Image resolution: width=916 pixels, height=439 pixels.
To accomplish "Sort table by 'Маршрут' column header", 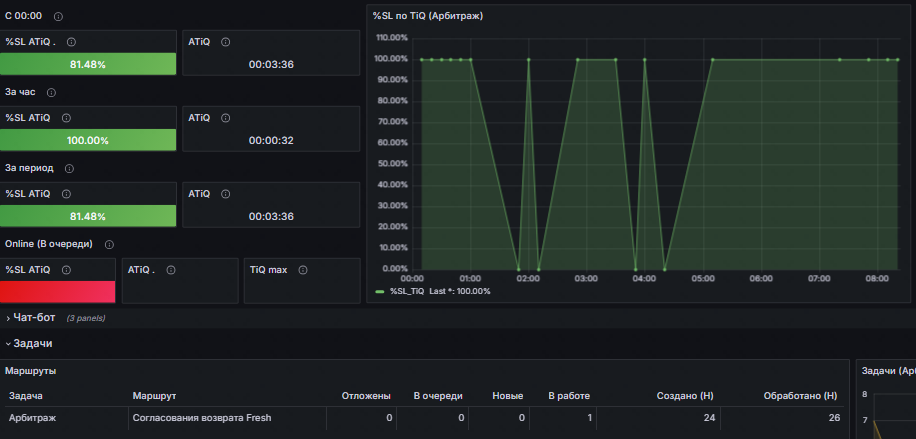I will coord(154,396).
